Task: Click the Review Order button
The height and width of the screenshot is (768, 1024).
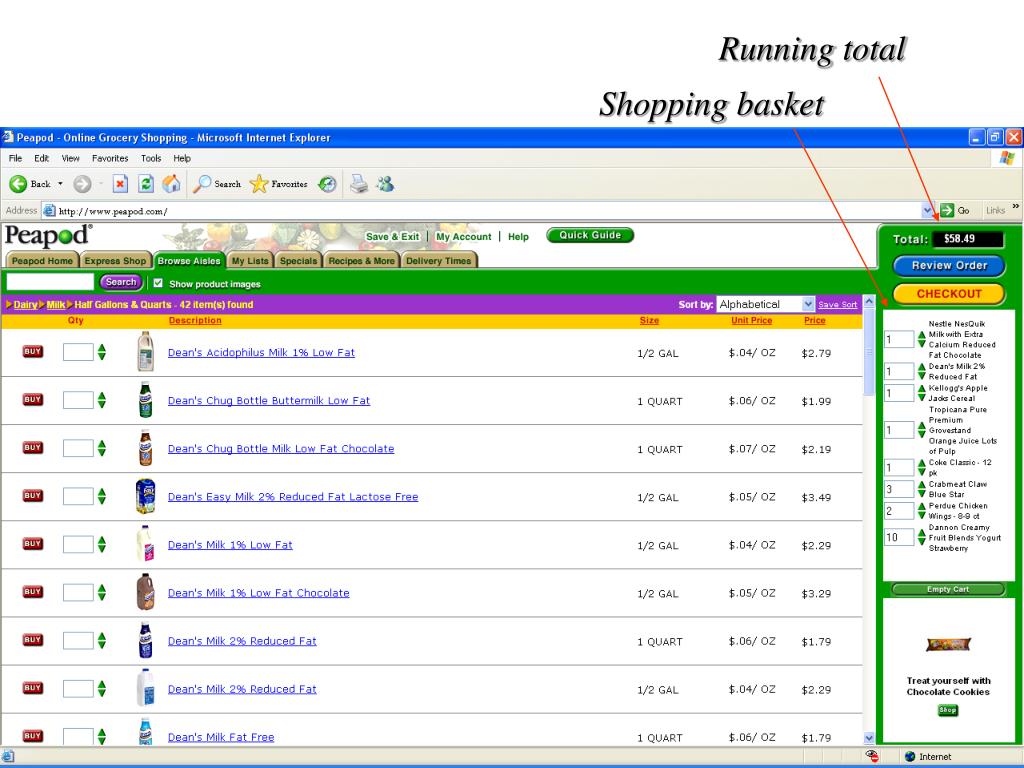Action: click(949, 266)
